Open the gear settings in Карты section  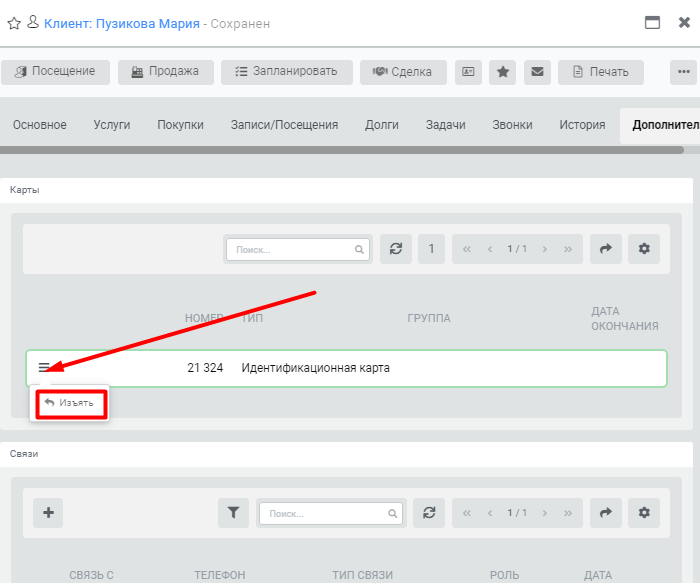click(x=644, y=249)
